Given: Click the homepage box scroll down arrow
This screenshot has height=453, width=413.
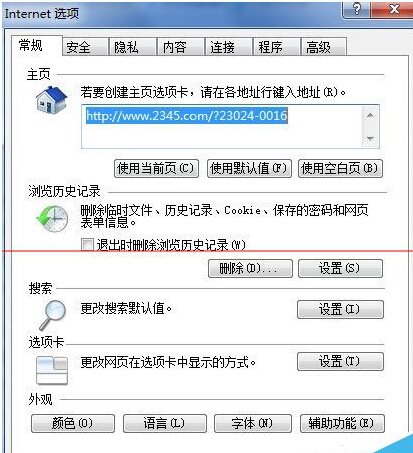Looking at the screenshot, I should pos(370,138).
